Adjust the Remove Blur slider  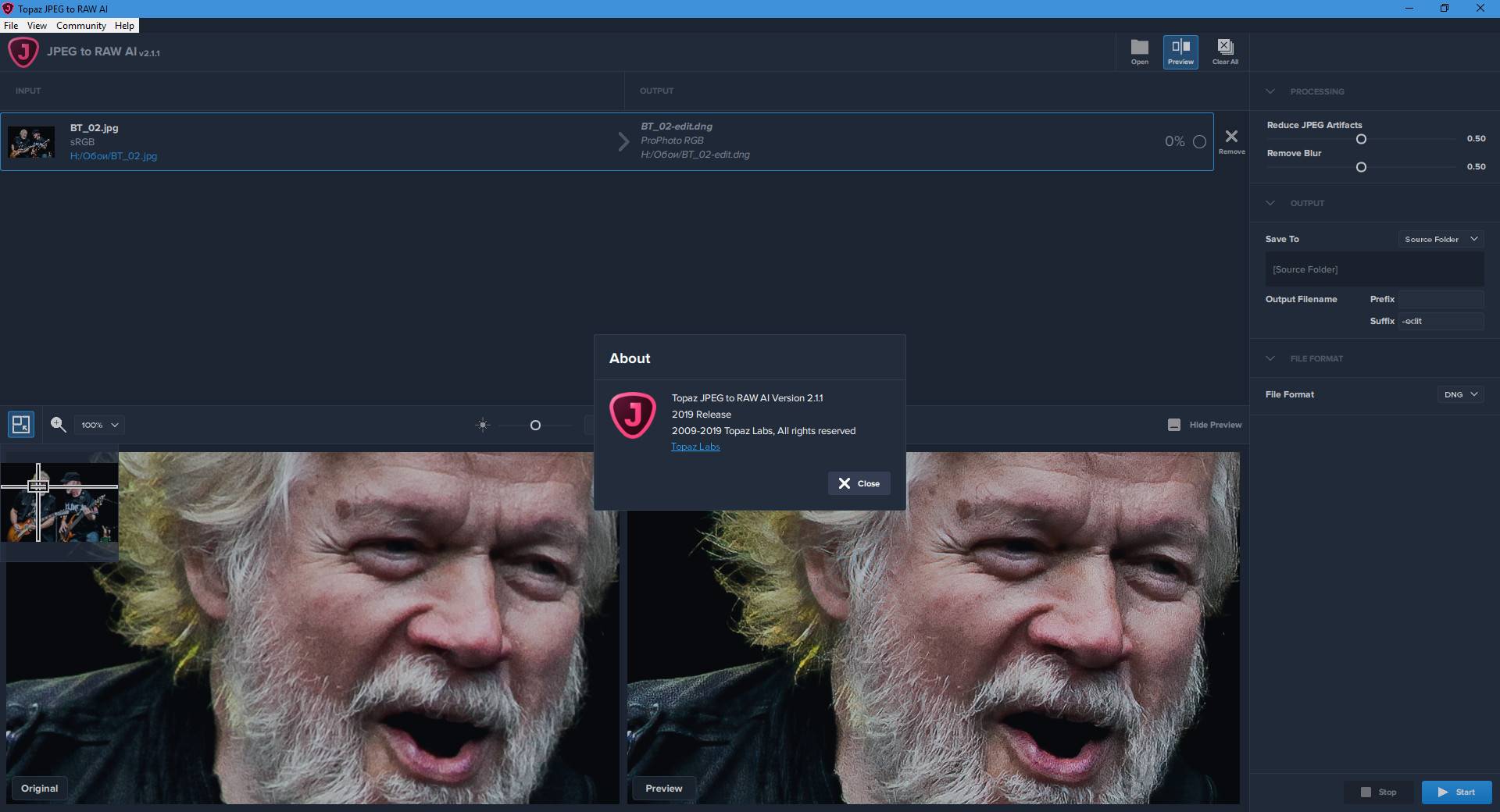pyautogui.click(x=1361, y=167)
